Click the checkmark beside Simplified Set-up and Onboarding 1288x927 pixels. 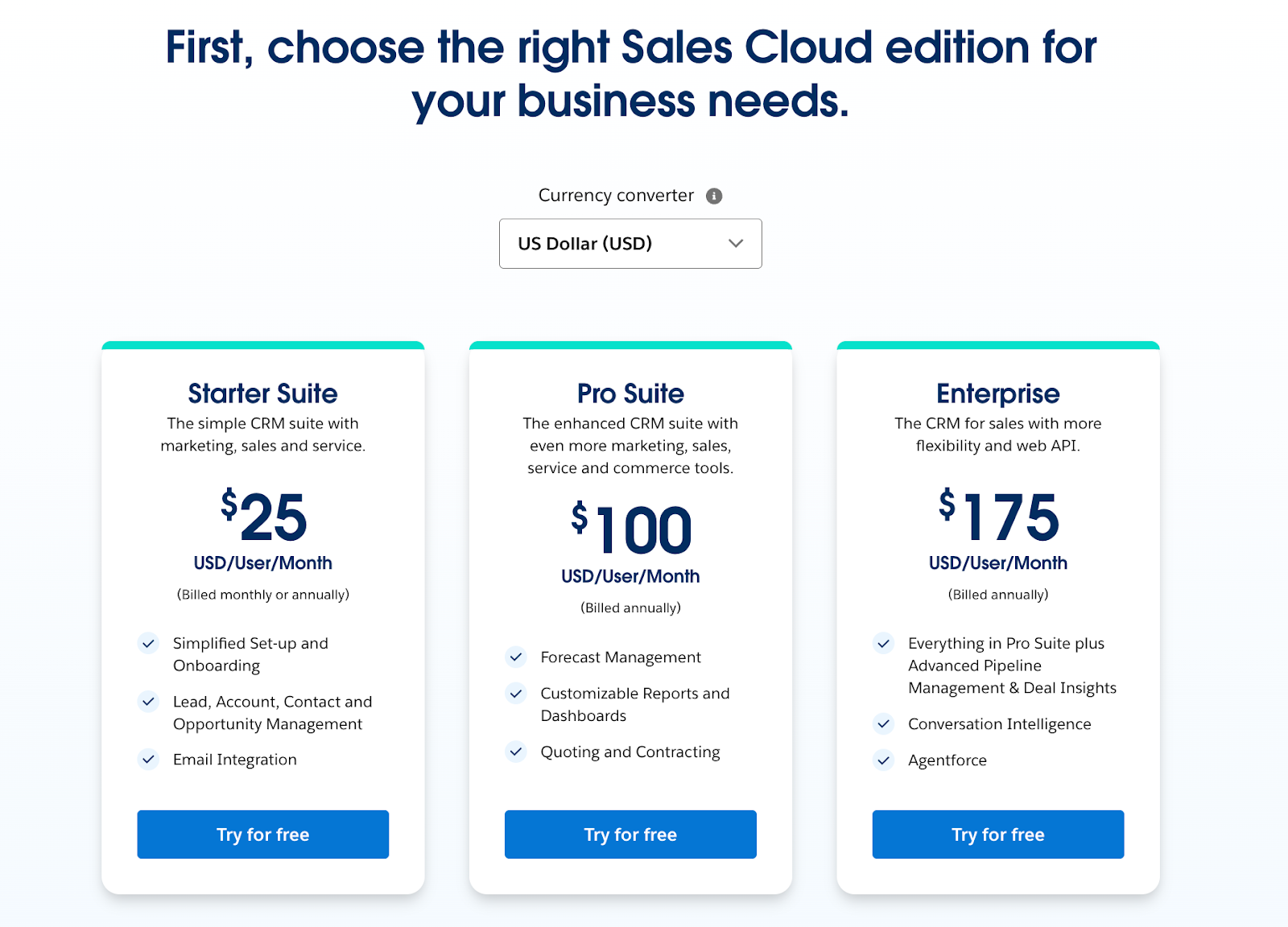point(148,644)
